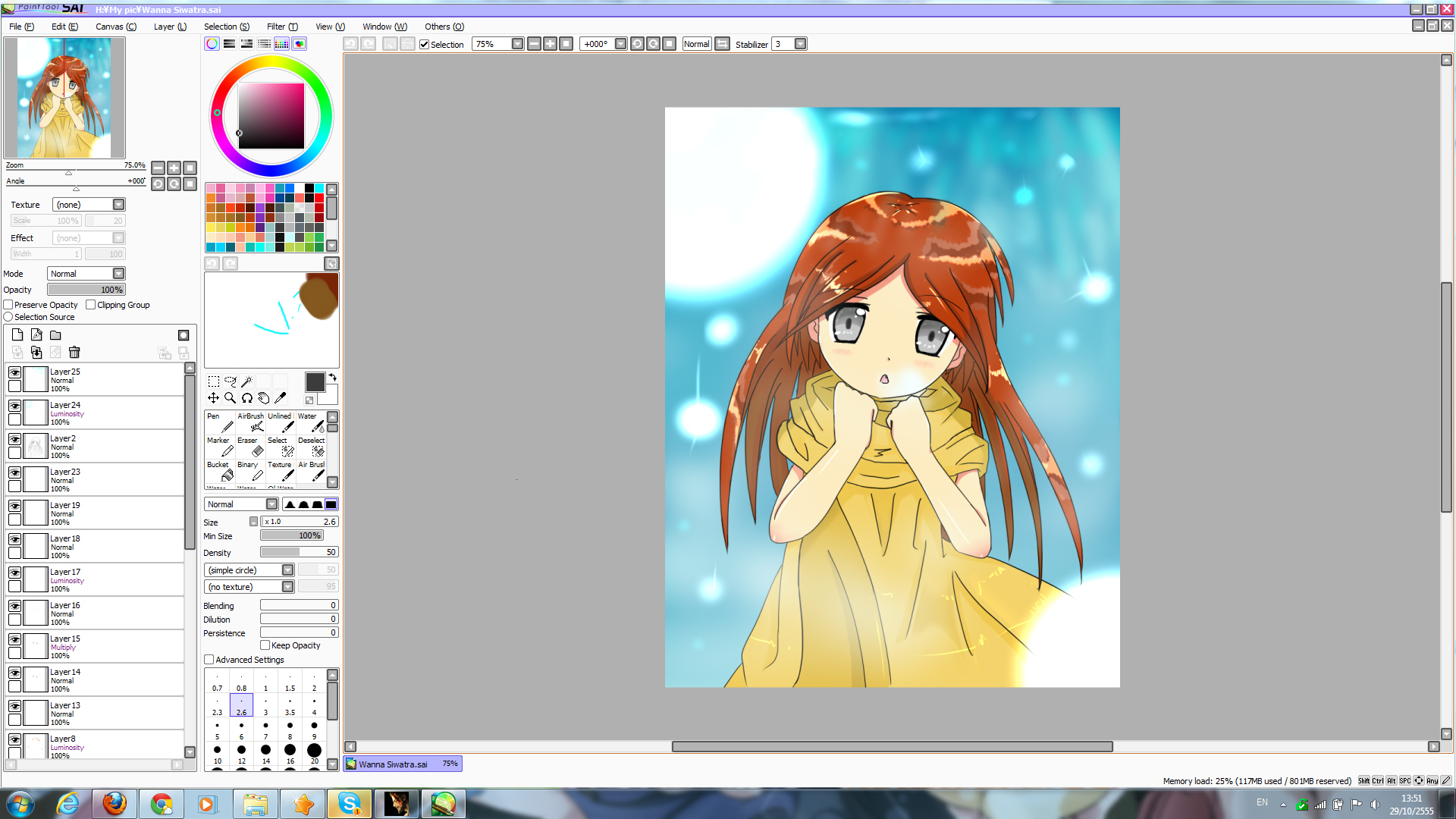Enable the Clipping Group checkbox
1456x819 pixels.
click(91, 305)
